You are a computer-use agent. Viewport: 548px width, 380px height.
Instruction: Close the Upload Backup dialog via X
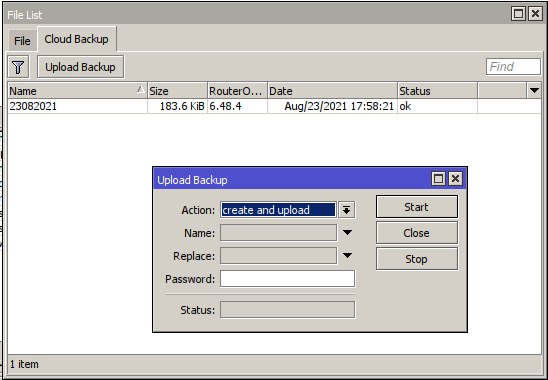click(455, 179)
